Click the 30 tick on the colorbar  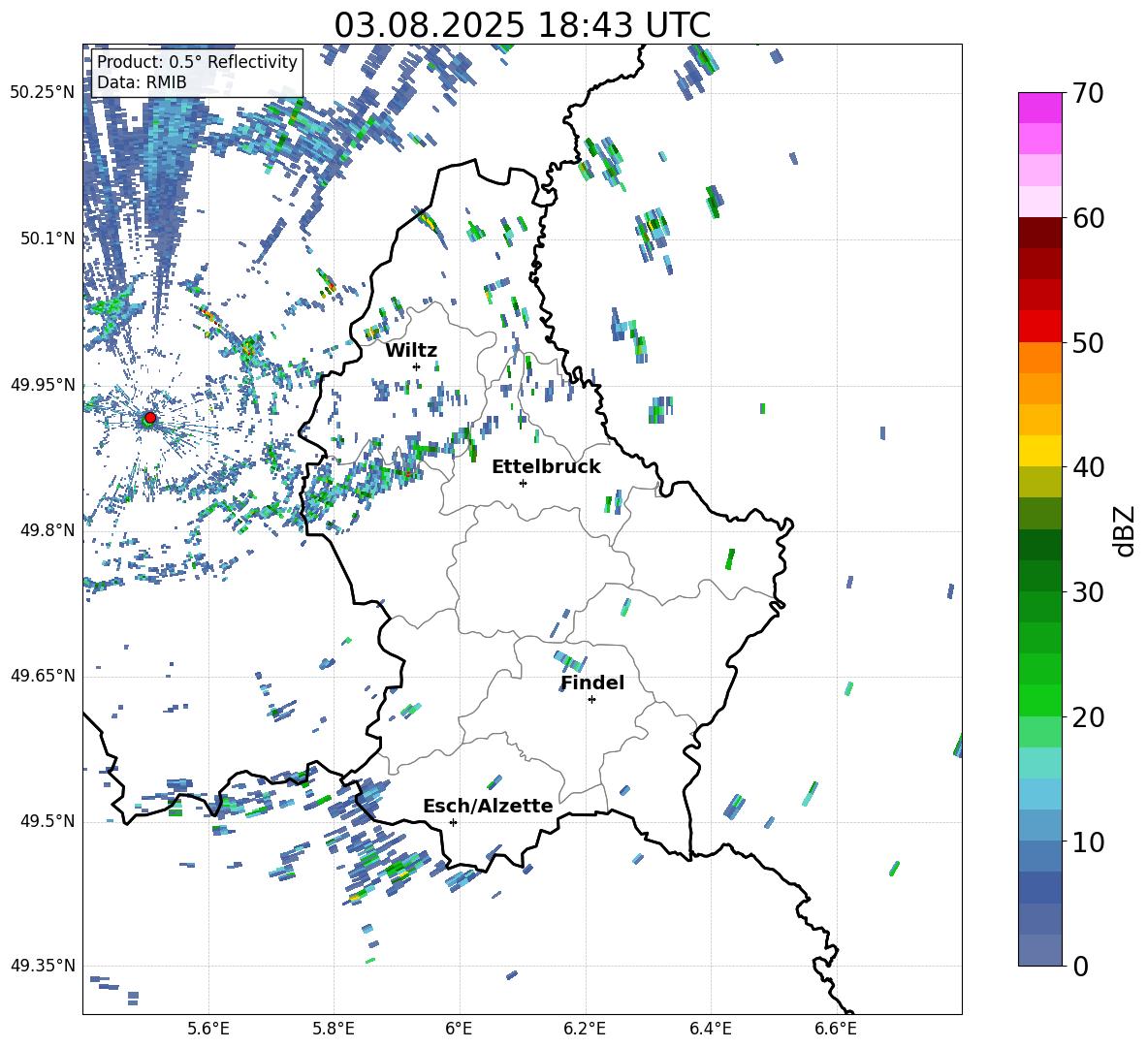[1087, 591]
